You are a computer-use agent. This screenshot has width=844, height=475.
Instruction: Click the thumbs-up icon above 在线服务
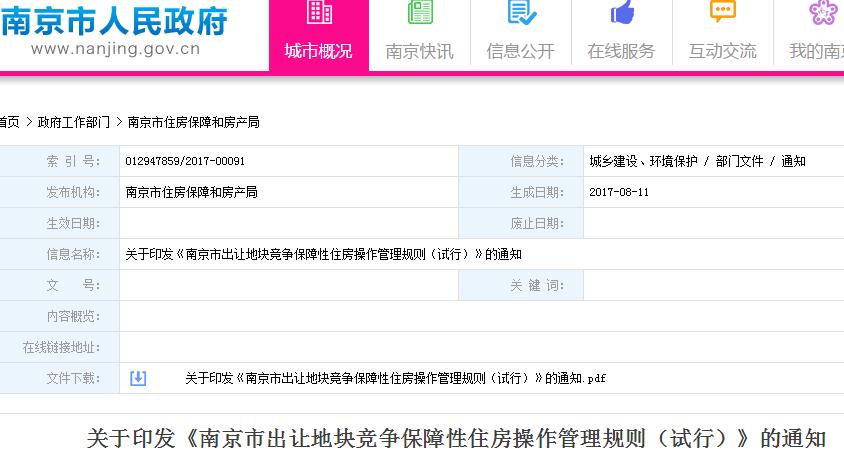[x=622, y=12]
